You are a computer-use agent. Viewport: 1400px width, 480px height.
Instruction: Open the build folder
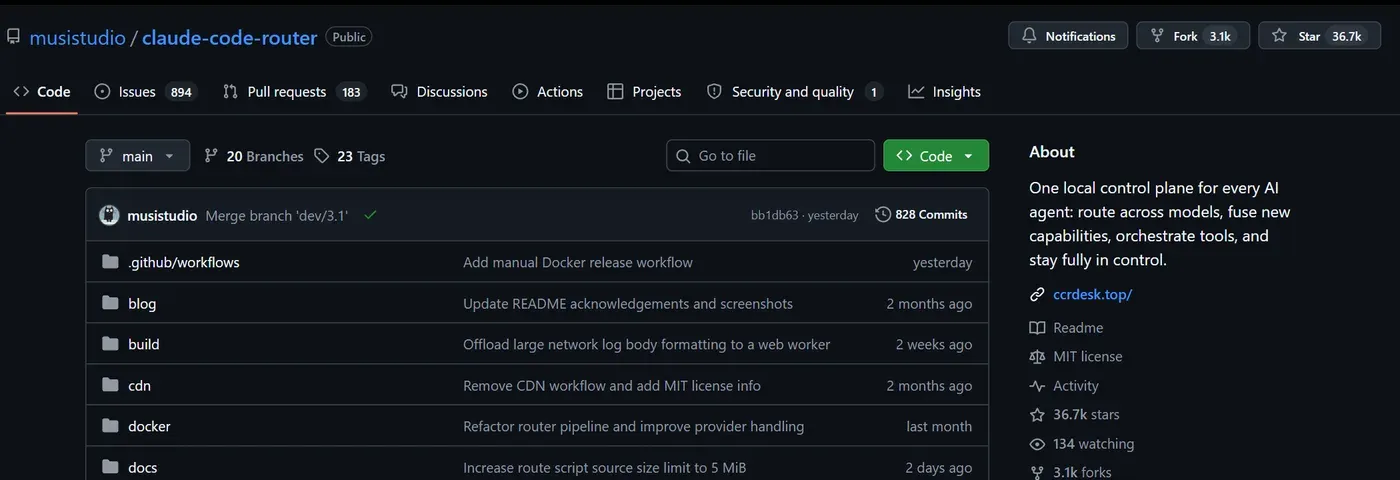click(x=144, y=345)
